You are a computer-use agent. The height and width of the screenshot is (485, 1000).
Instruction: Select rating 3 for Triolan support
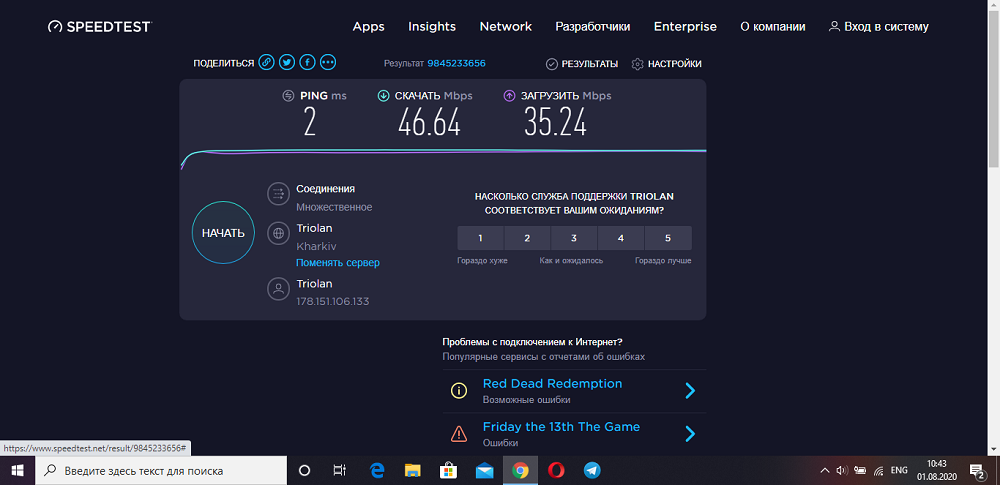pos(574,238)
